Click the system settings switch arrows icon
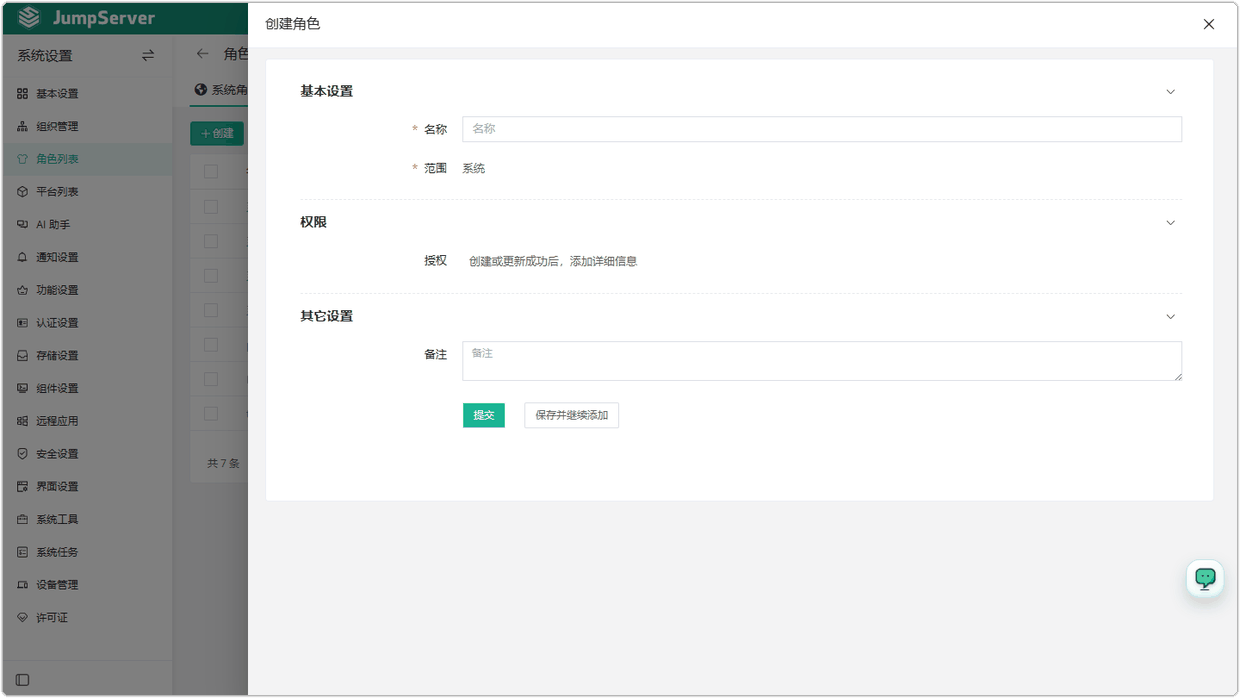 [148, 56]
